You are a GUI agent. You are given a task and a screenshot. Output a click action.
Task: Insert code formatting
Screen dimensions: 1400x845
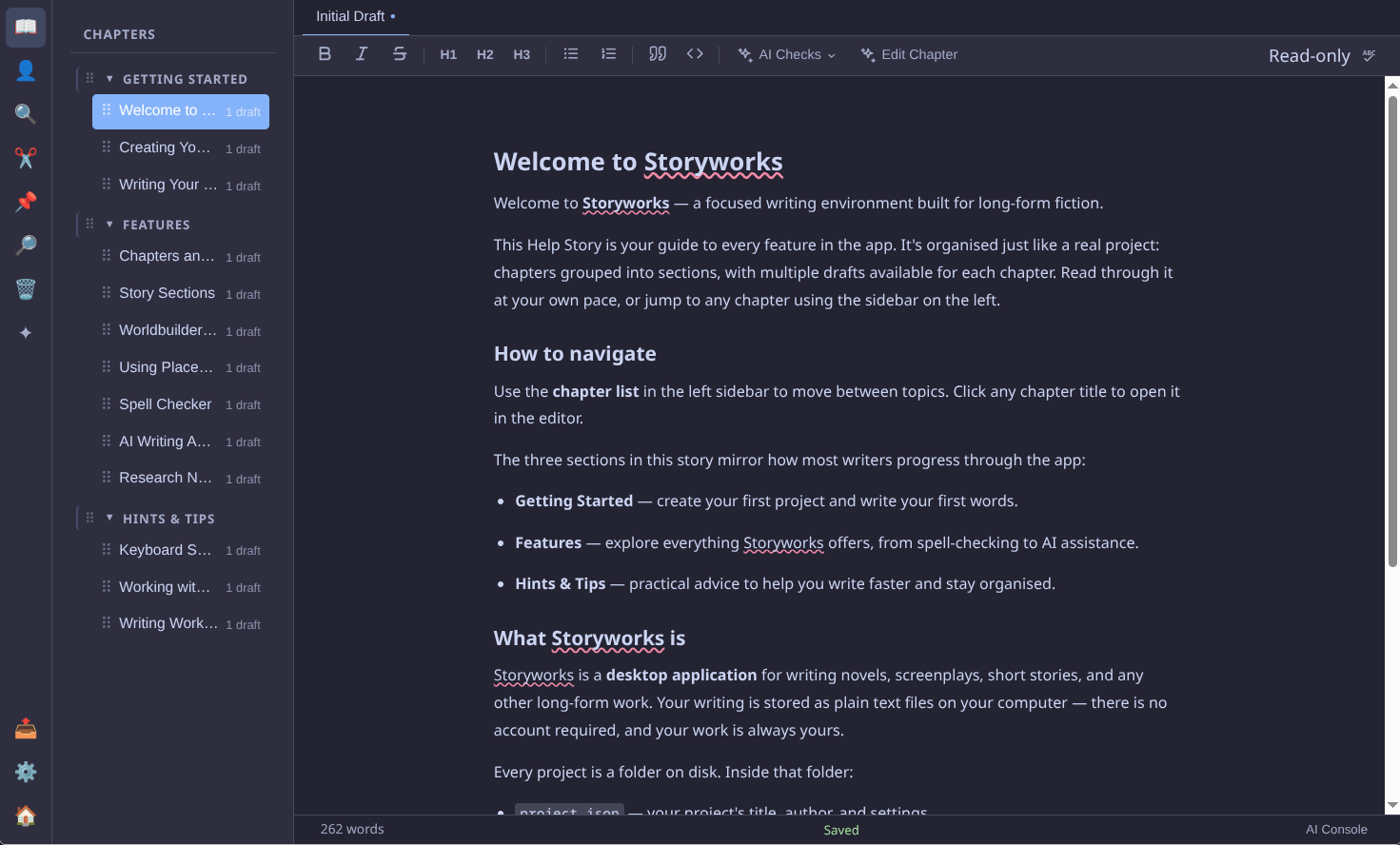(695, 54)
